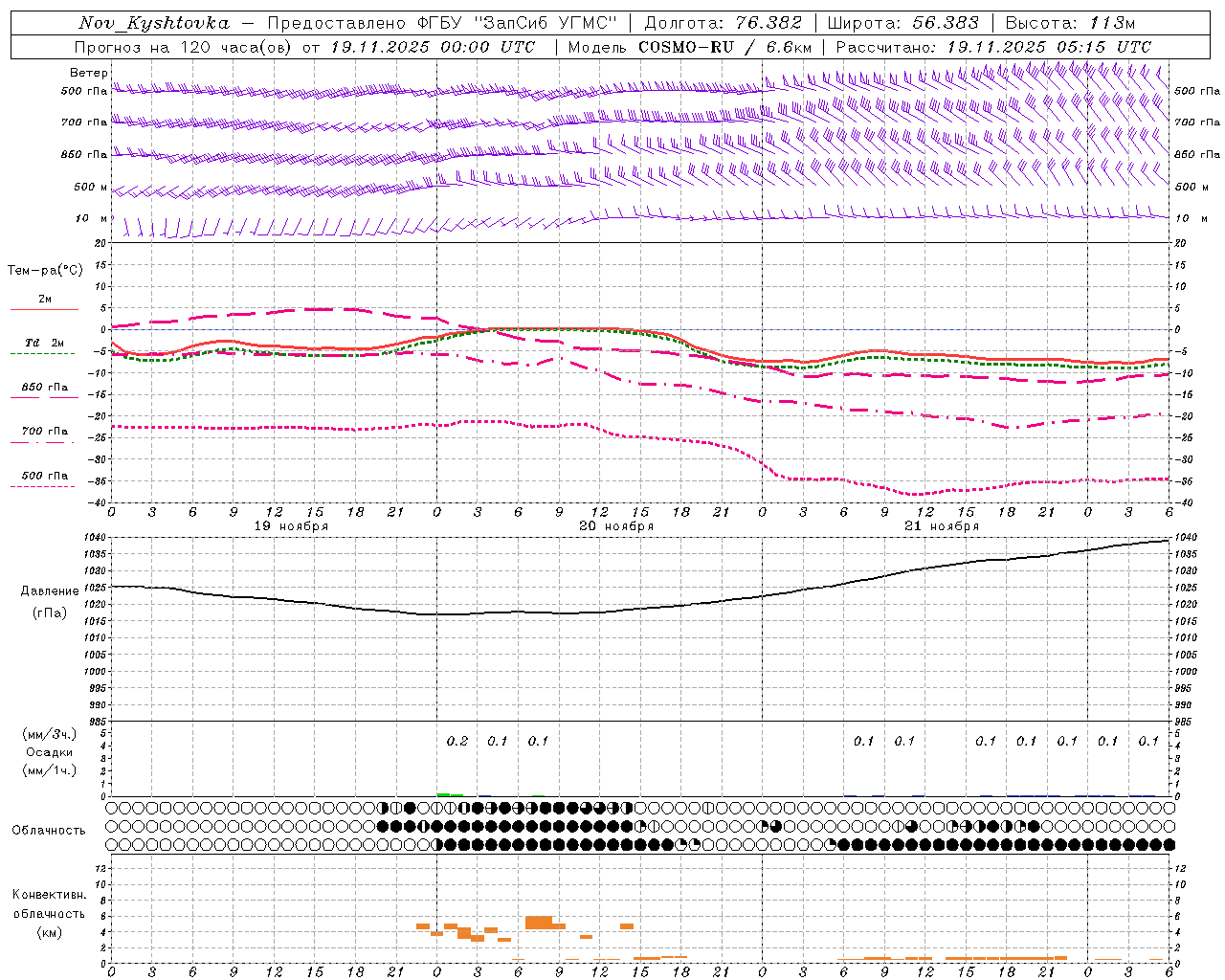This screenshot has height=980, width=1225.
Task: Click the 19 ноября date label
Action: 291,526
